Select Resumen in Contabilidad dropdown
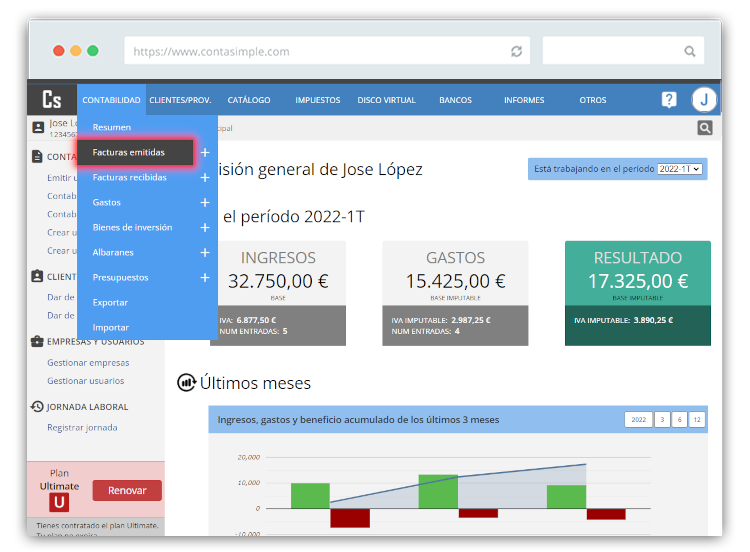Screen dimensions: 750x552 click(111, 127)
